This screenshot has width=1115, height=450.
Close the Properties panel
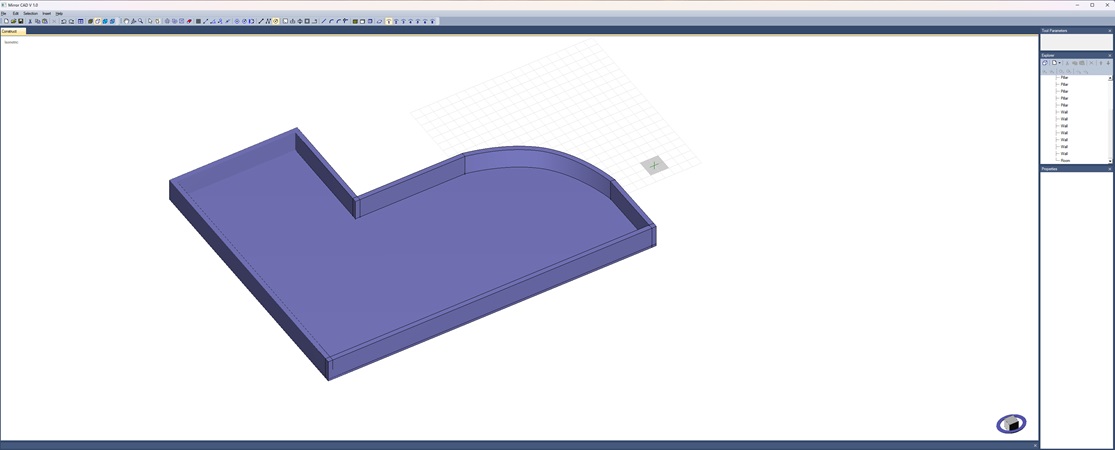(x=1109, y=169)
